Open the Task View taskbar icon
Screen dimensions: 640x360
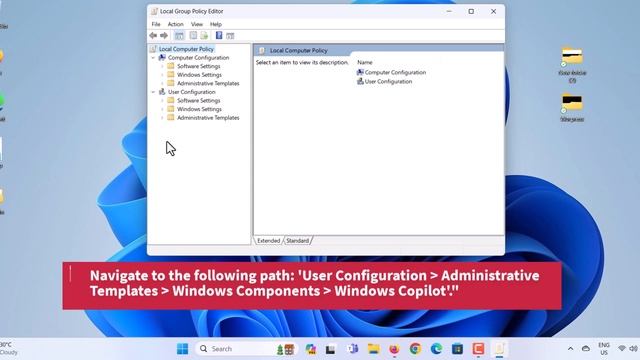coord(330,349)
